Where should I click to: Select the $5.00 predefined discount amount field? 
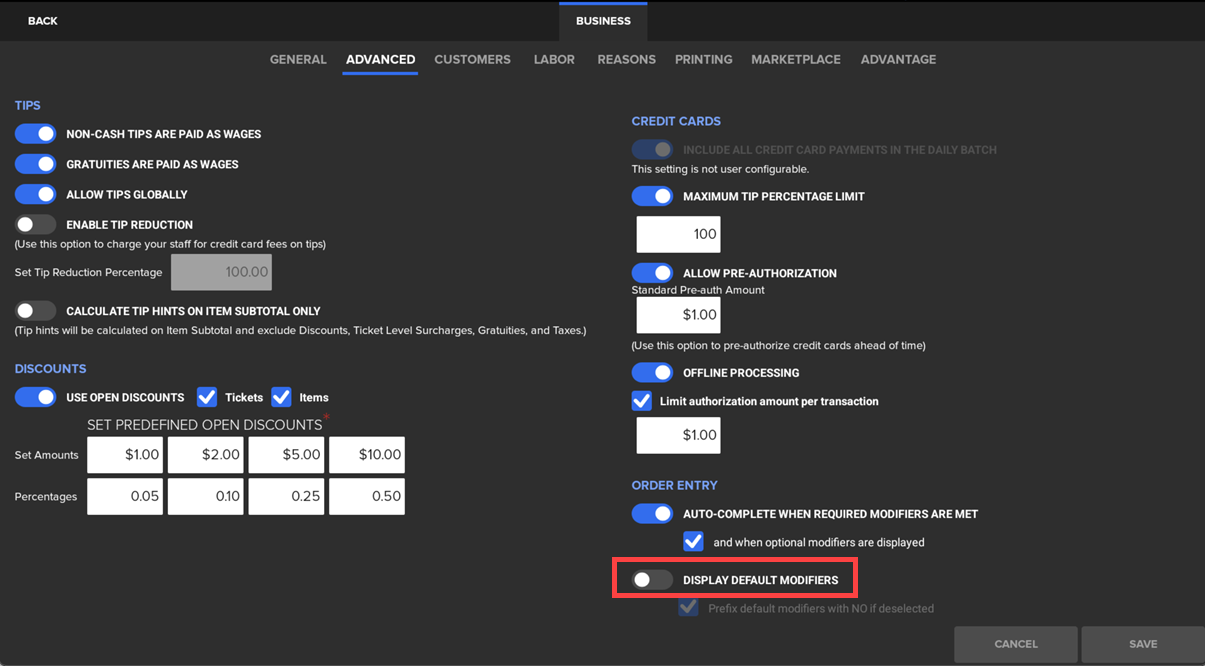(286, 455)
